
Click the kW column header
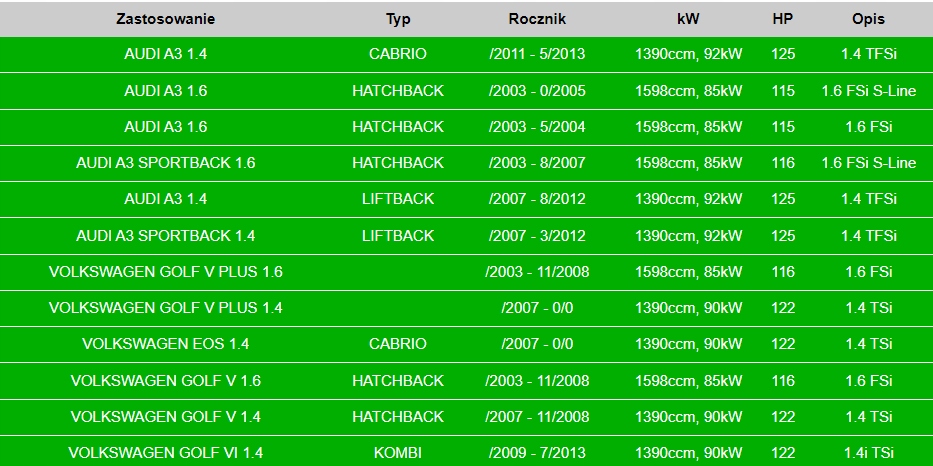click(688, 19)
